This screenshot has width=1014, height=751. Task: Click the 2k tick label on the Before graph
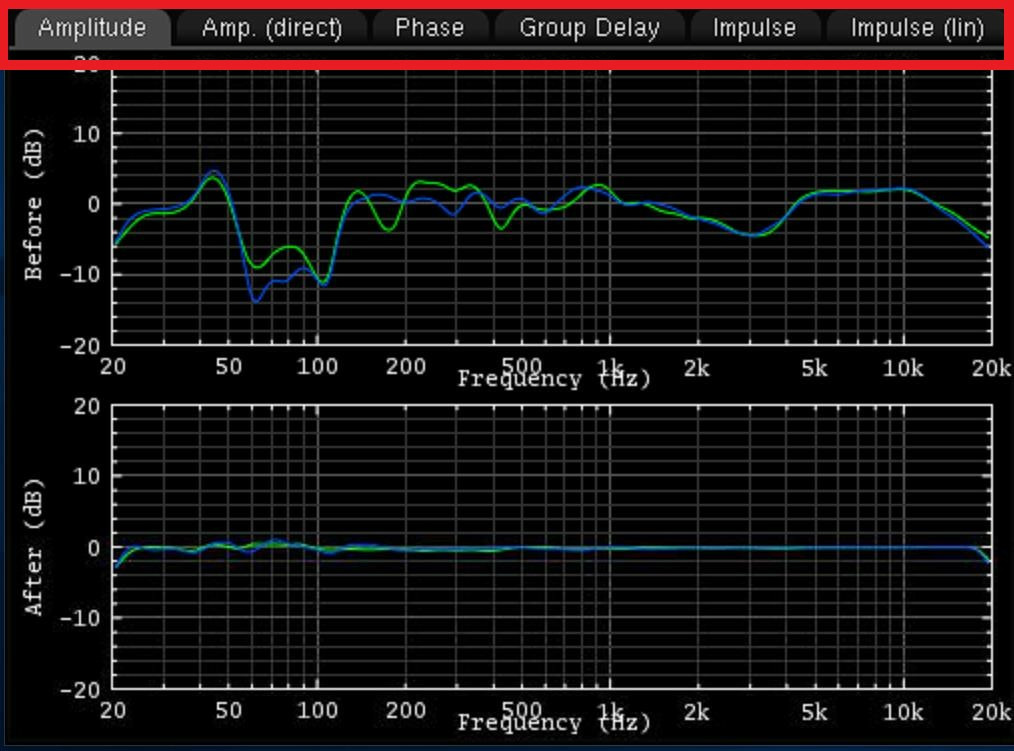click(x=696, y=367)
